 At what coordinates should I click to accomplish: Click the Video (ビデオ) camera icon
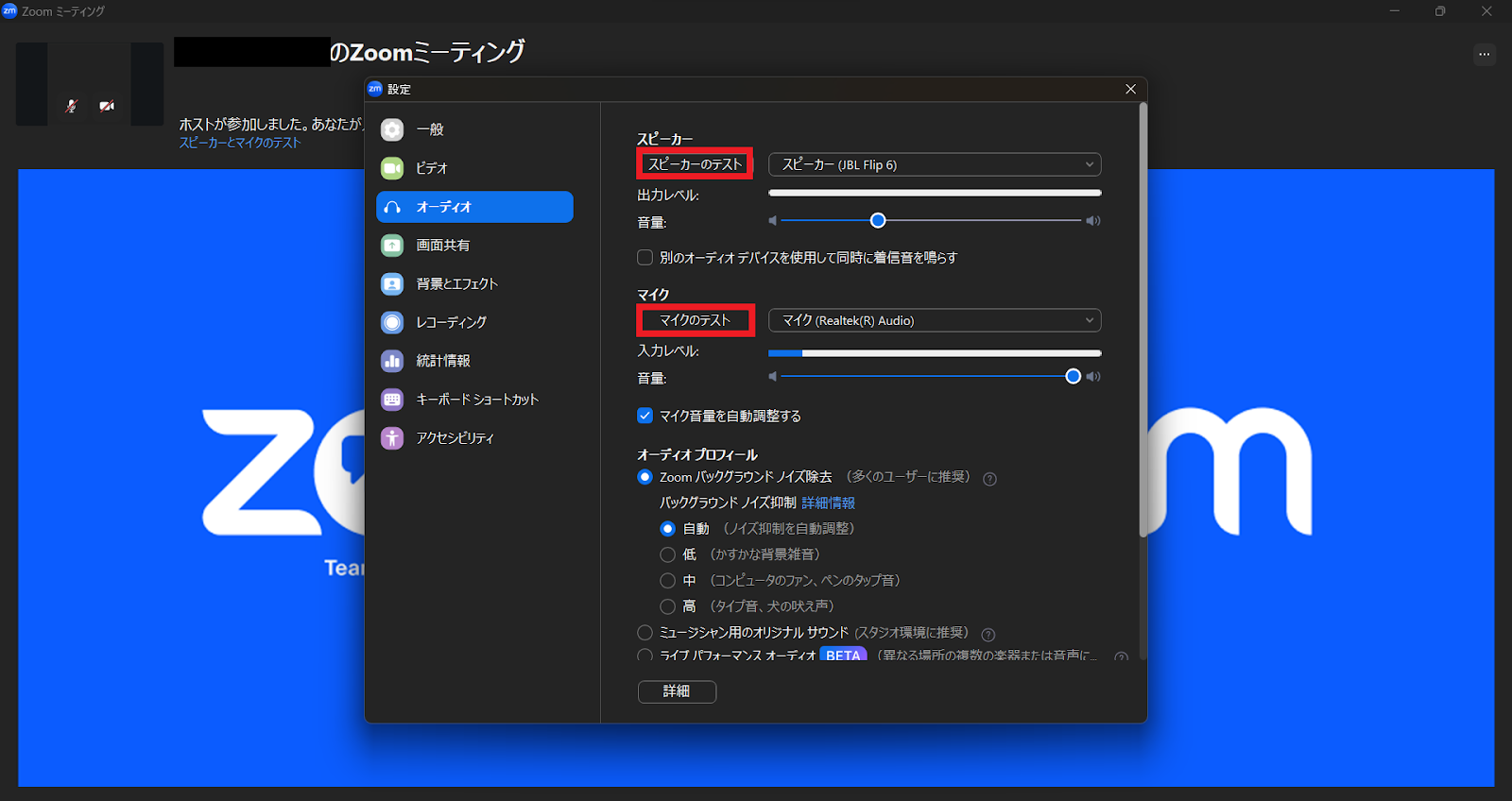point(392,168)
